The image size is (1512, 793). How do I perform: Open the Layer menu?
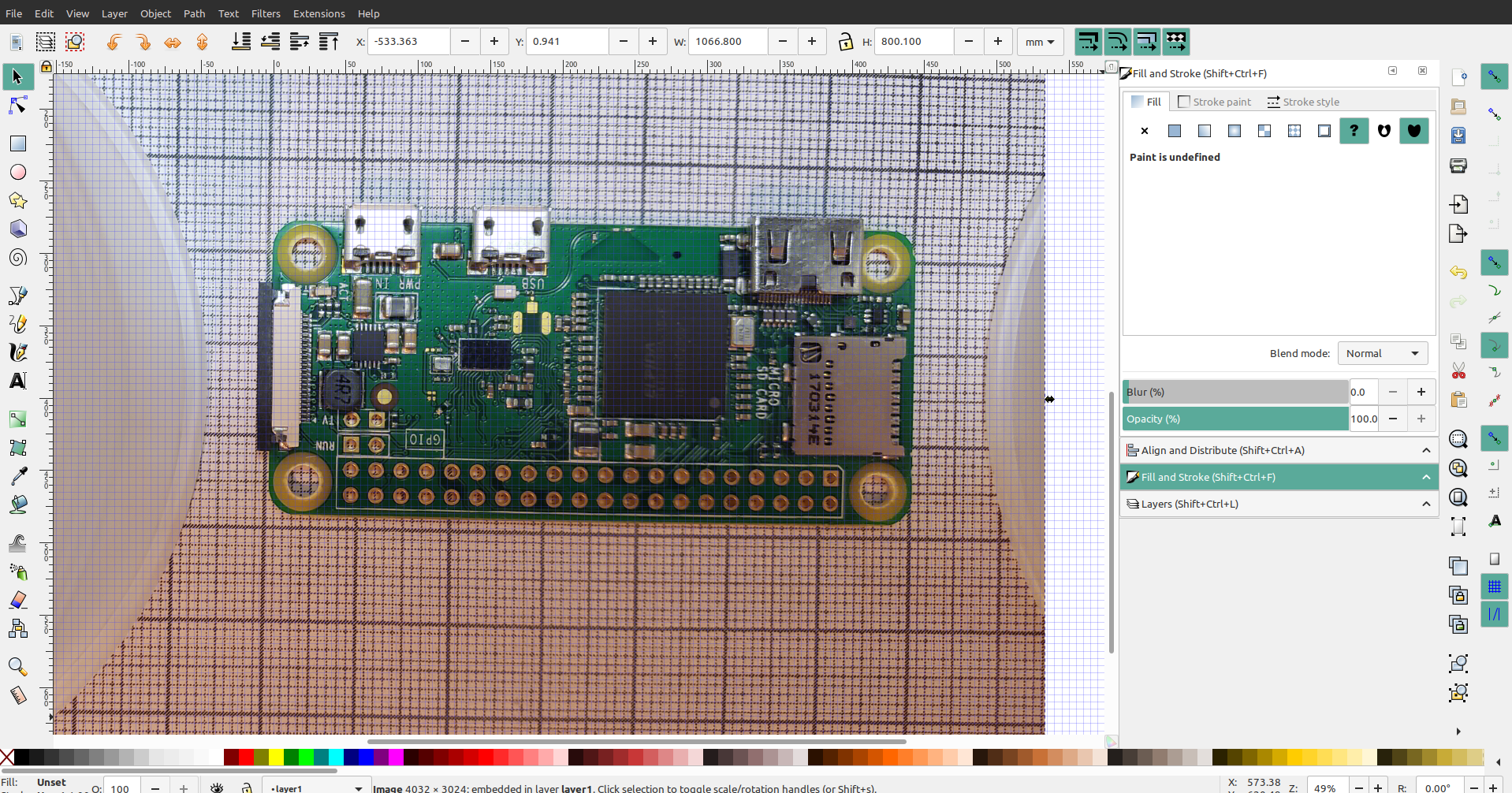pos(114,13)
